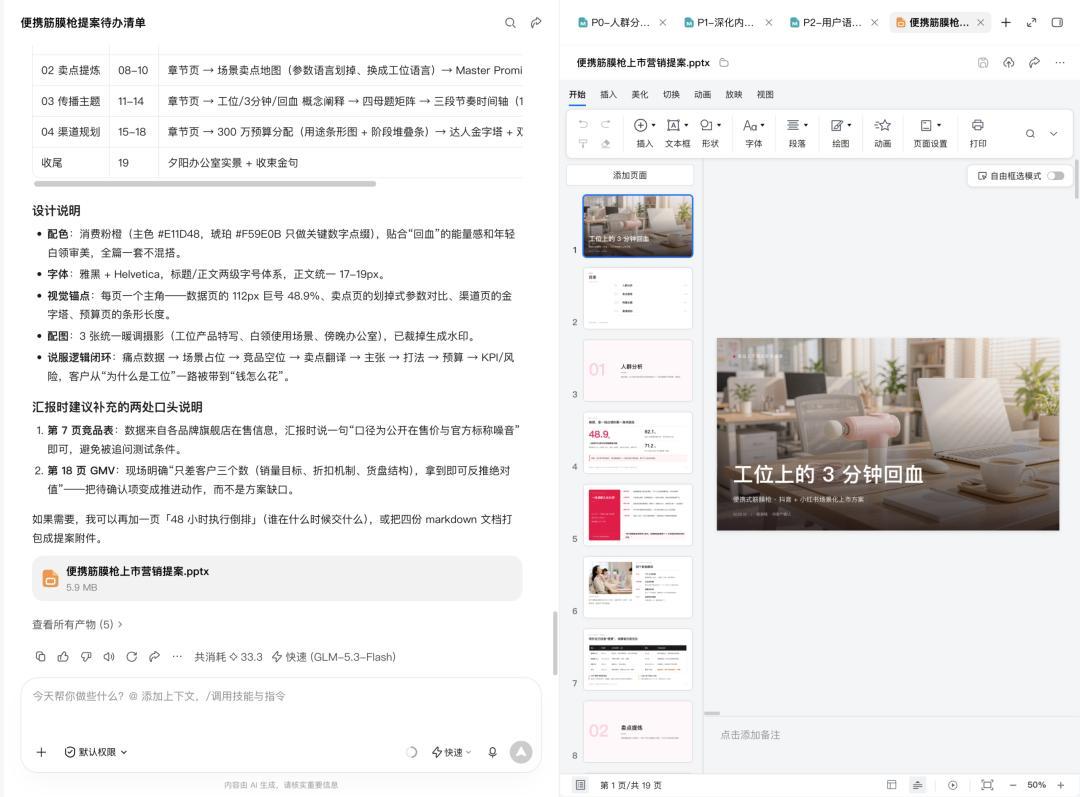Give the reply a thumbs down
Viewport: 1080px width, 797px height.
tap(86, 656)
